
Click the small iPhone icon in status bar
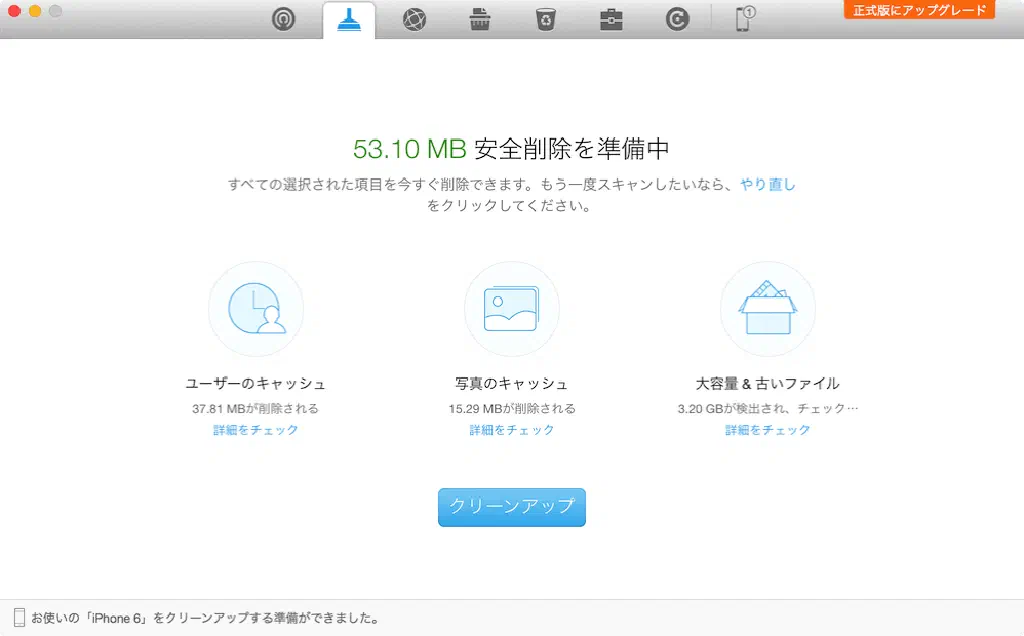(x=19, y=618)
